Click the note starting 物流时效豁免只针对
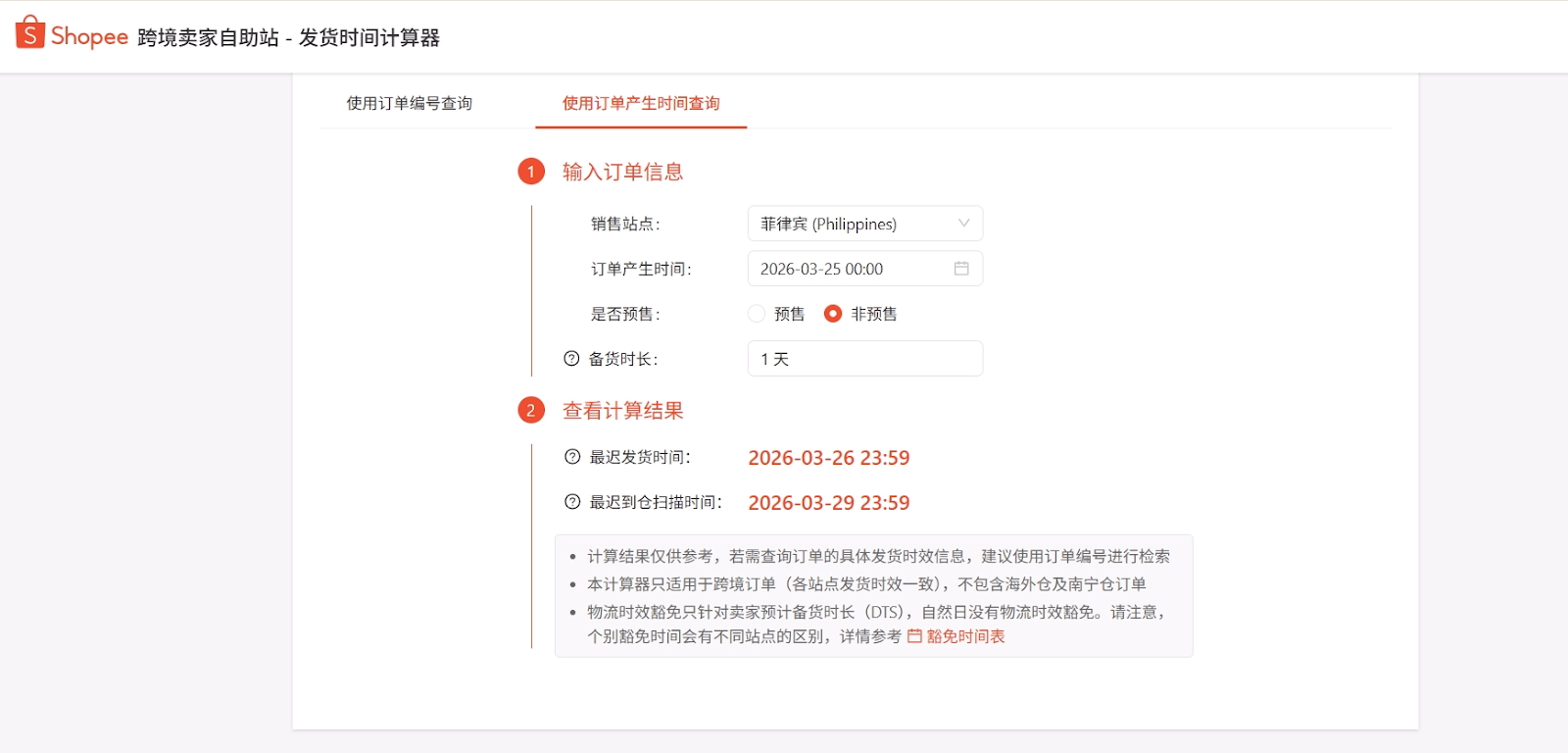The width and height of the screenshot is (1568, 753). pyautogui.click(x=876, y=624)
